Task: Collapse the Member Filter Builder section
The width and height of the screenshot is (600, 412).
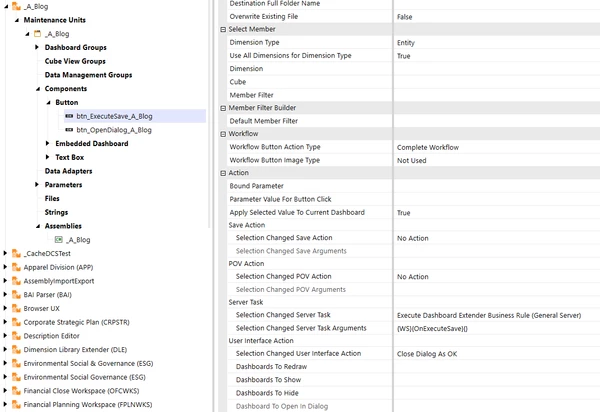Action: pyautogui.click(x=223, y=108)
